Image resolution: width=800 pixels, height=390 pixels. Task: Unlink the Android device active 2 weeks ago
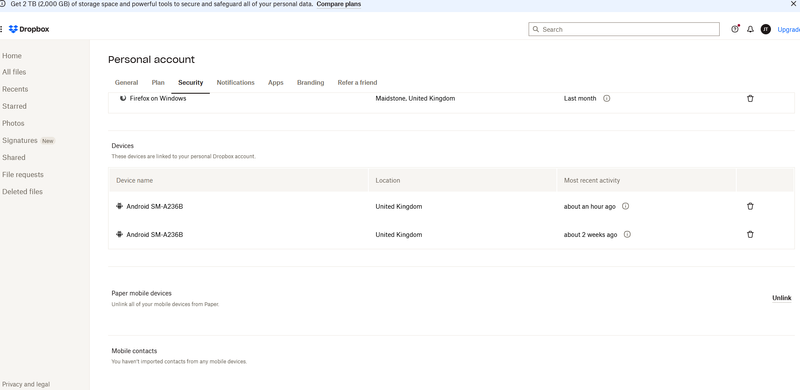pos(750,234)
